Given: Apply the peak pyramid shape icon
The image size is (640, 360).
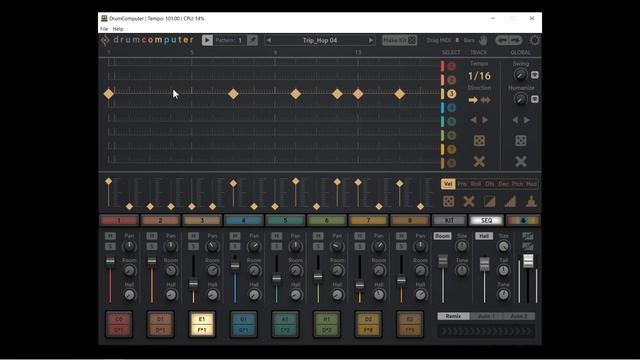Looking at the screenshot, I should coord(531,201).
